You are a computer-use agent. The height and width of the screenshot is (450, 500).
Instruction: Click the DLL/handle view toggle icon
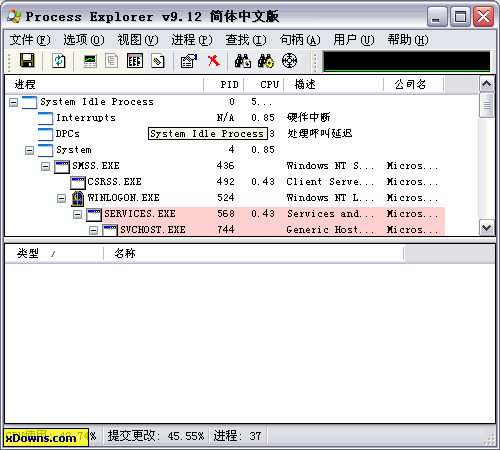(x=158, y=61)
